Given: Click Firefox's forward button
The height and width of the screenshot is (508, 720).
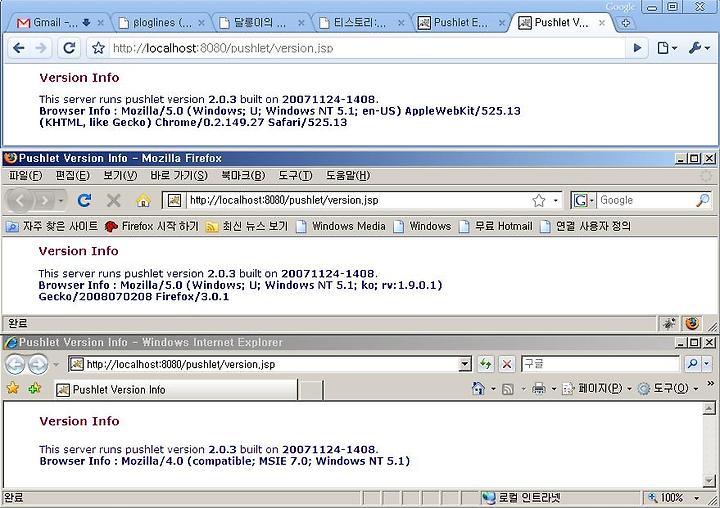Looking at the screenshot, I should click(45, 201).
